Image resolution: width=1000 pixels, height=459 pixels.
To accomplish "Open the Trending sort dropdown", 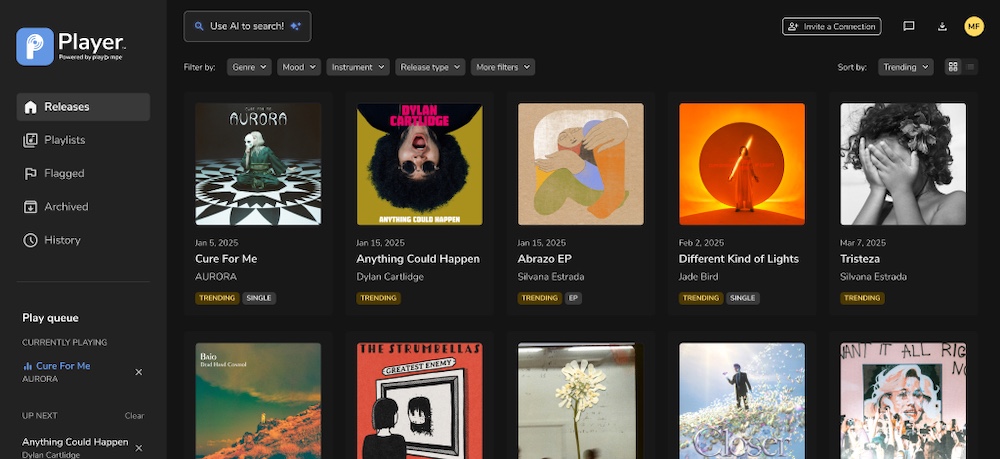I will (906, 67).
